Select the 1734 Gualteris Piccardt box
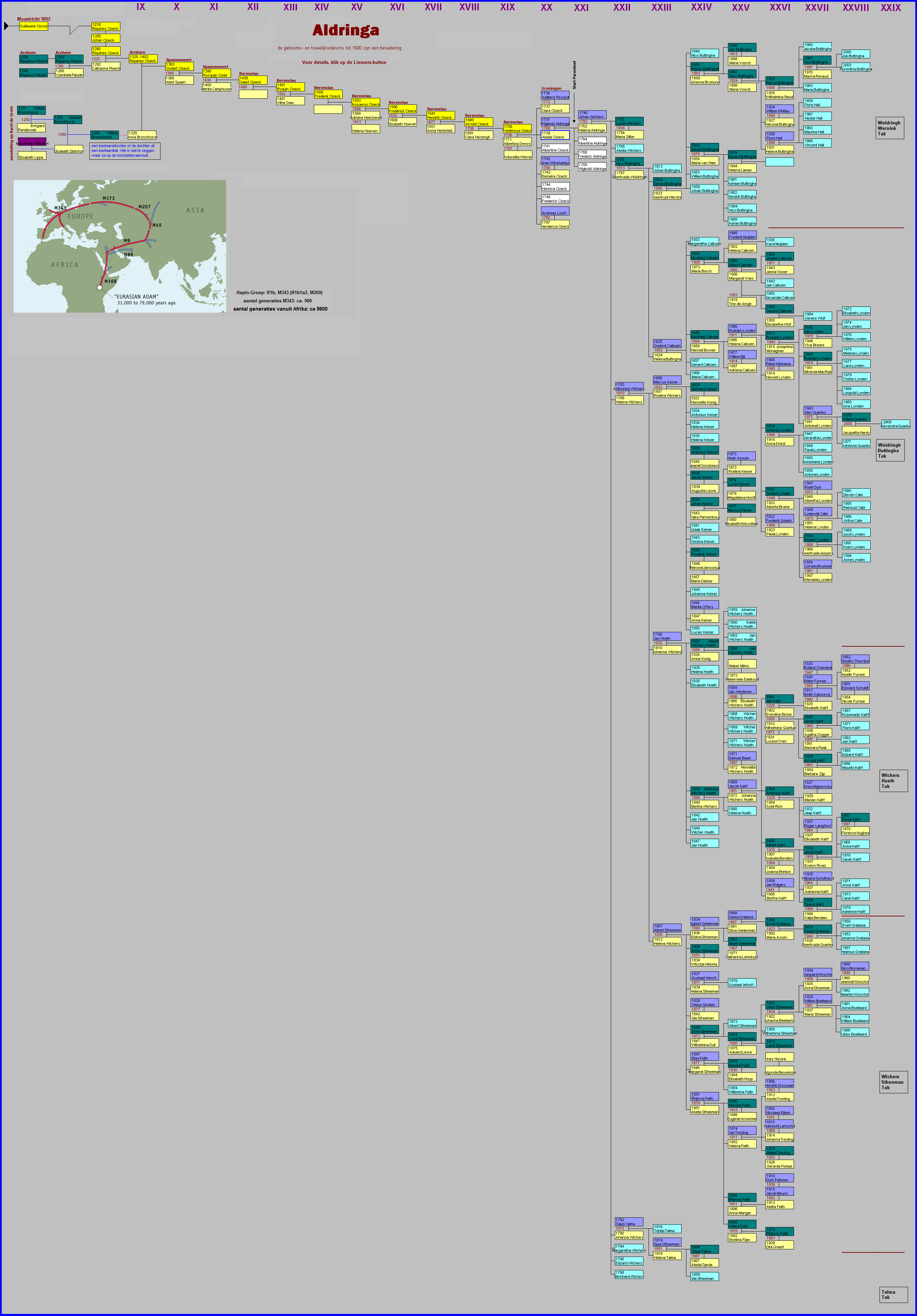The width and height of the screenshot is (917, 1316). [554, 95]
